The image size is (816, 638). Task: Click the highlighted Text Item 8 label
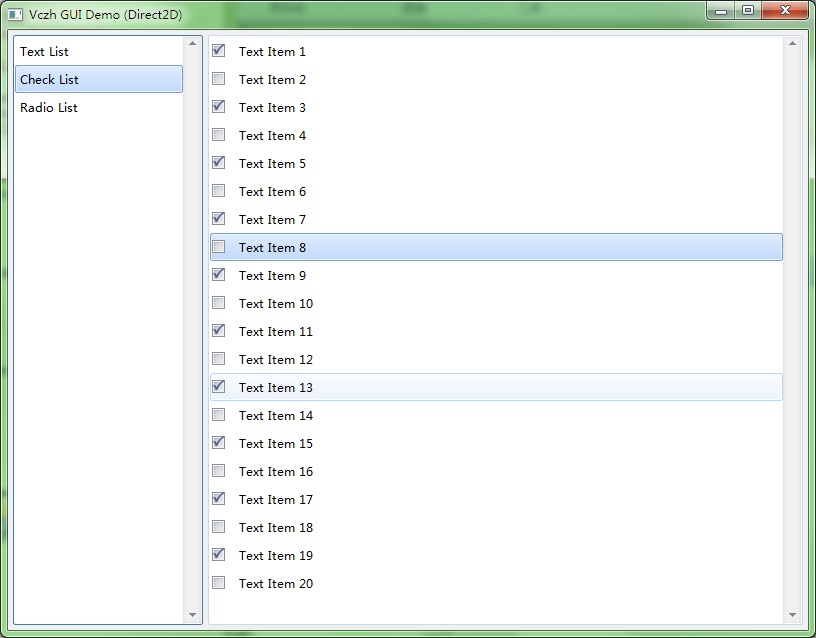[272, 248]
